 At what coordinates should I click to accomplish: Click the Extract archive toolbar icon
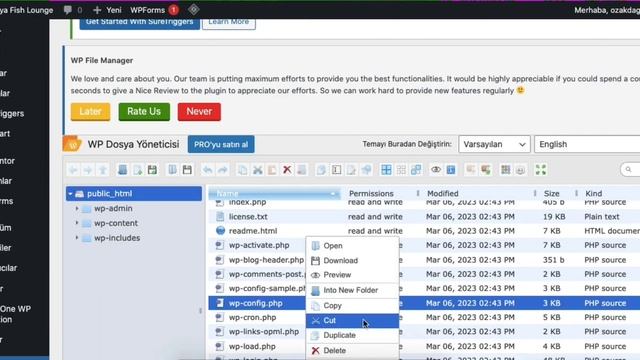(x=471, y=170)
